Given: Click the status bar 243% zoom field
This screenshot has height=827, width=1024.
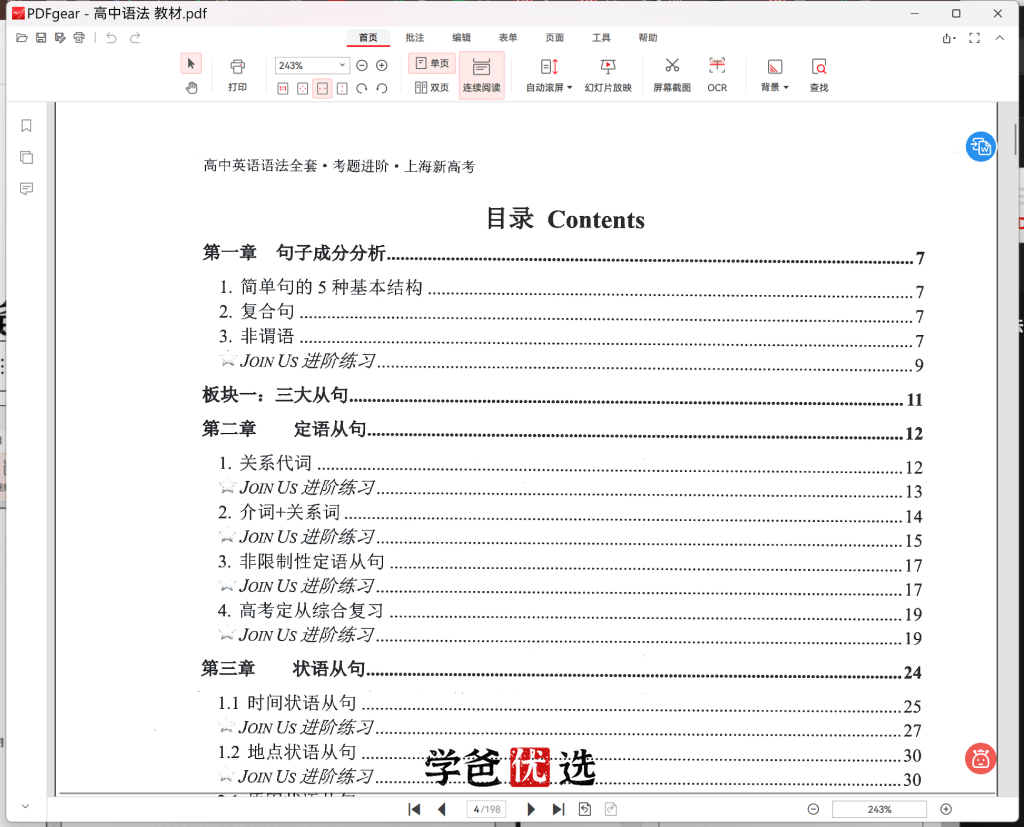Looking at the screenshot, I should (879, 809).
